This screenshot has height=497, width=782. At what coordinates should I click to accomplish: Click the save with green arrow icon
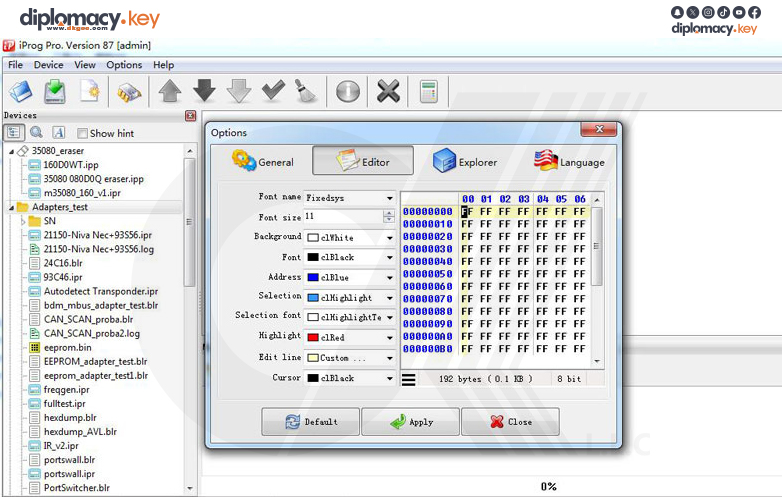tap(55, 92)
